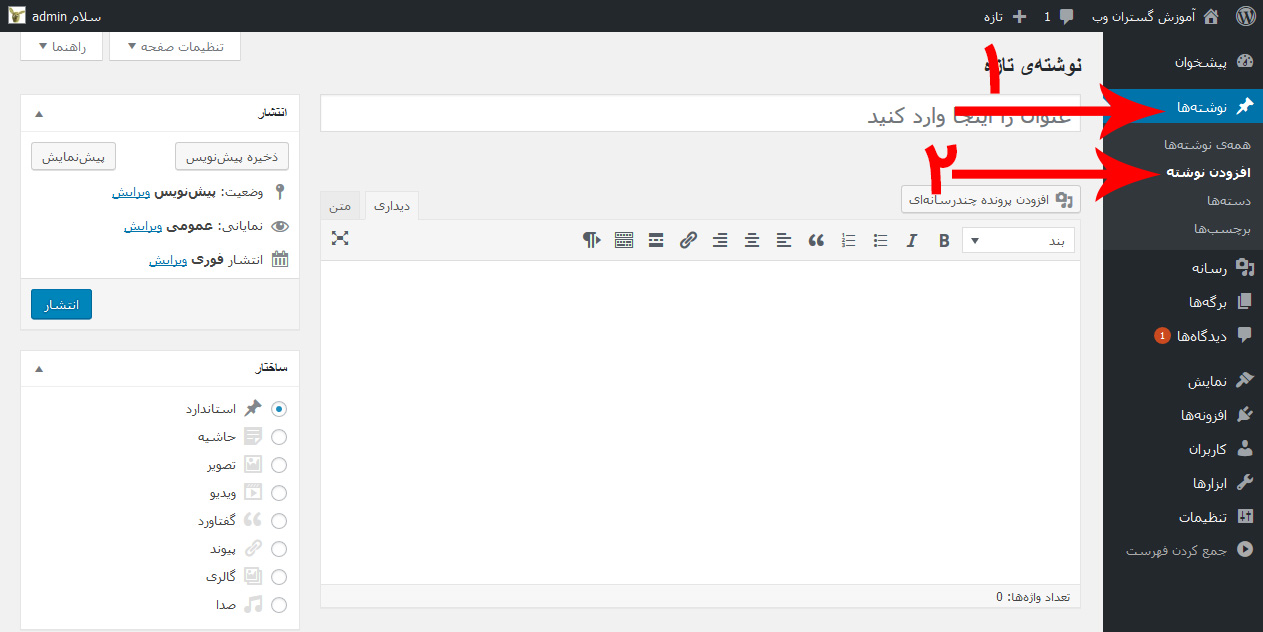Click the insert link chain icon
The height and width of the screenshot is (632, 1263).
688,240
